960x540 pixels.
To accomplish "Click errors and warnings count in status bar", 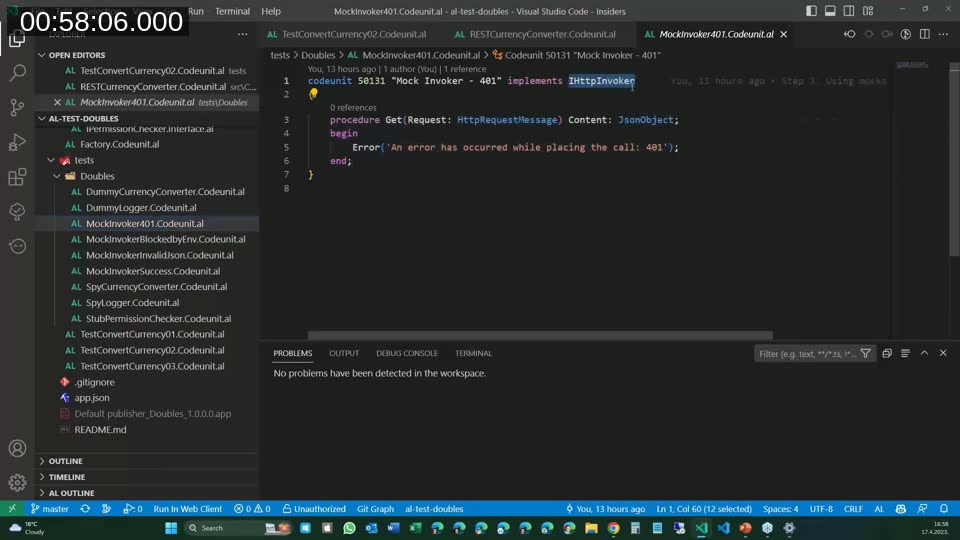I will click(252, 509).
